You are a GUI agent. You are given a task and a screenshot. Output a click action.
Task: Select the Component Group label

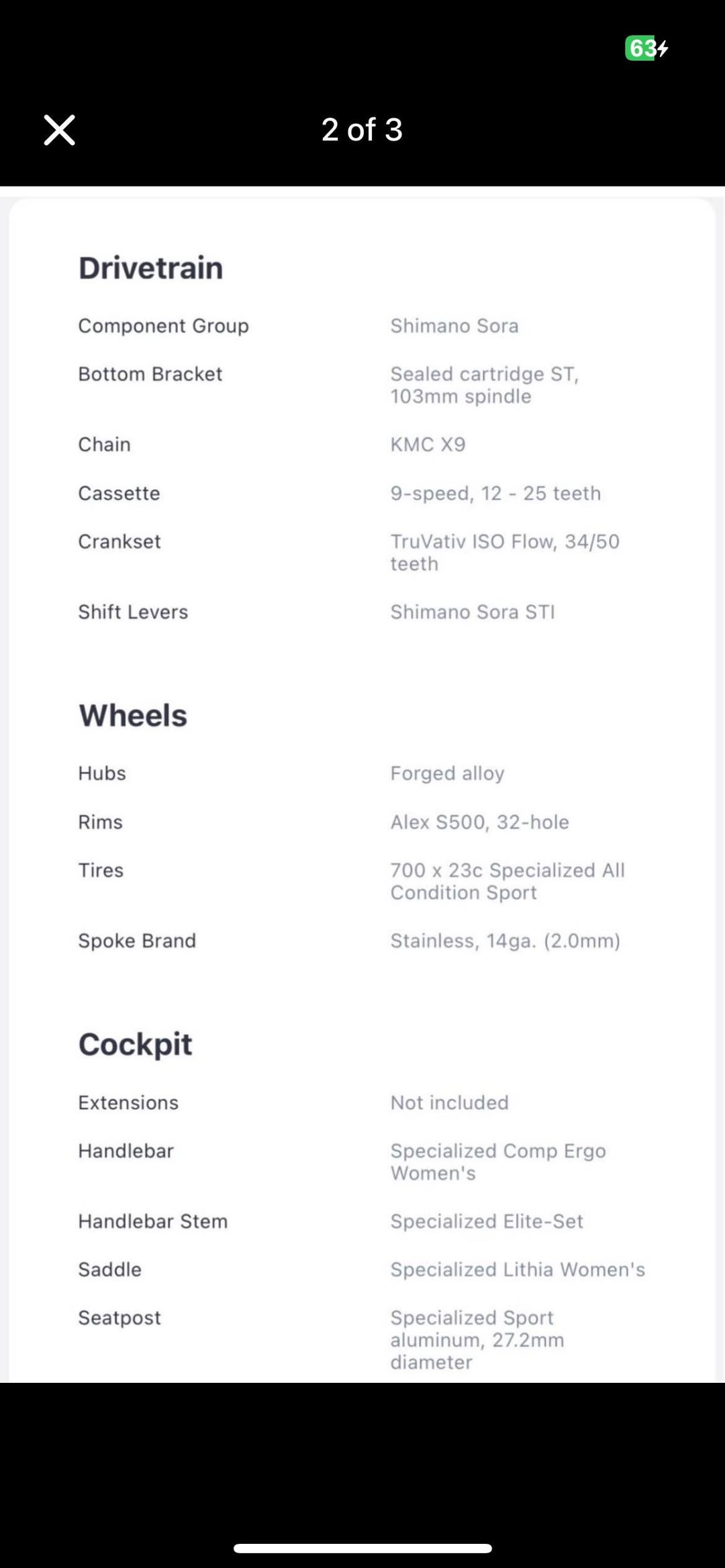[x=163, y=326]
